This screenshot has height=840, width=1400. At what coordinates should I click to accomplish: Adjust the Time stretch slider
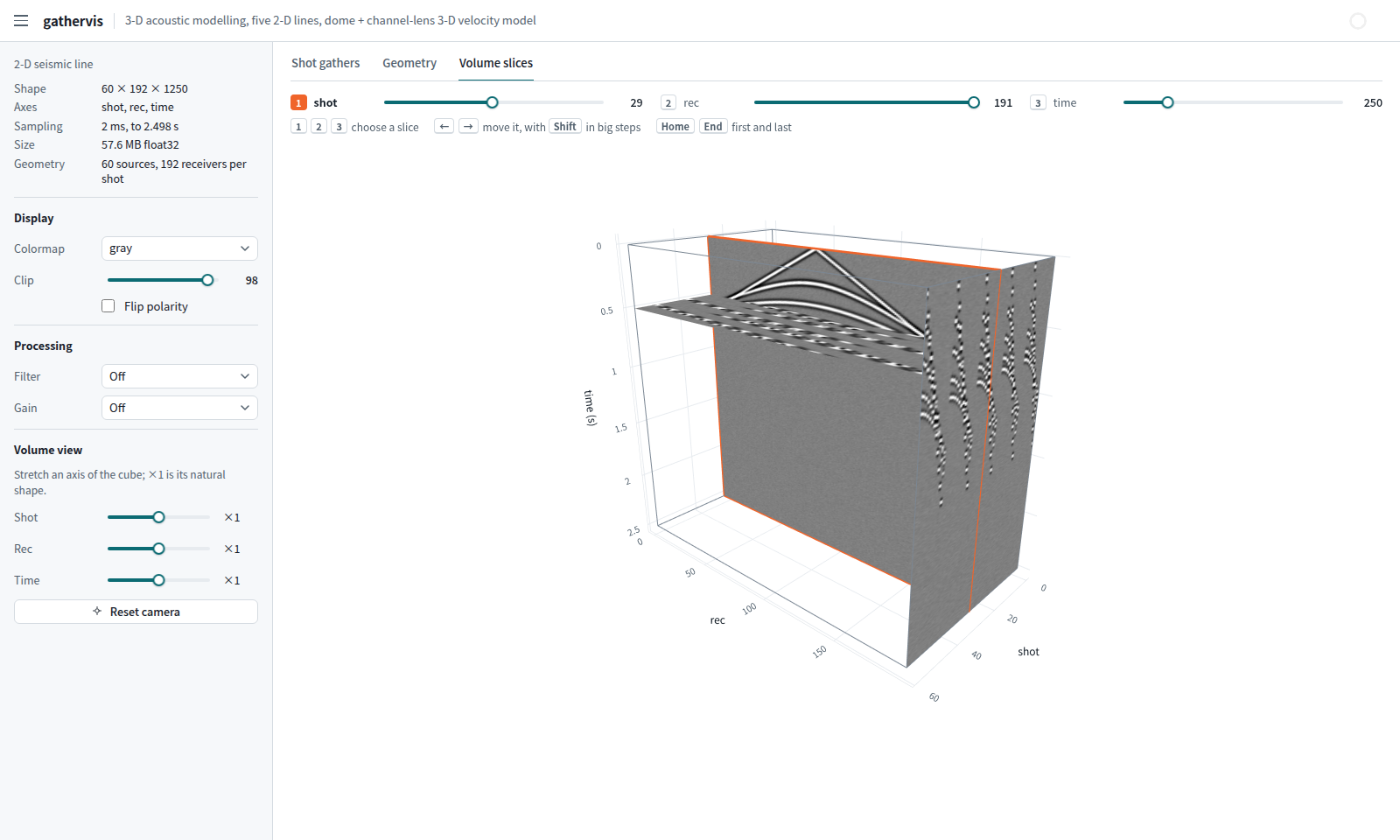(x=159, y=580)
